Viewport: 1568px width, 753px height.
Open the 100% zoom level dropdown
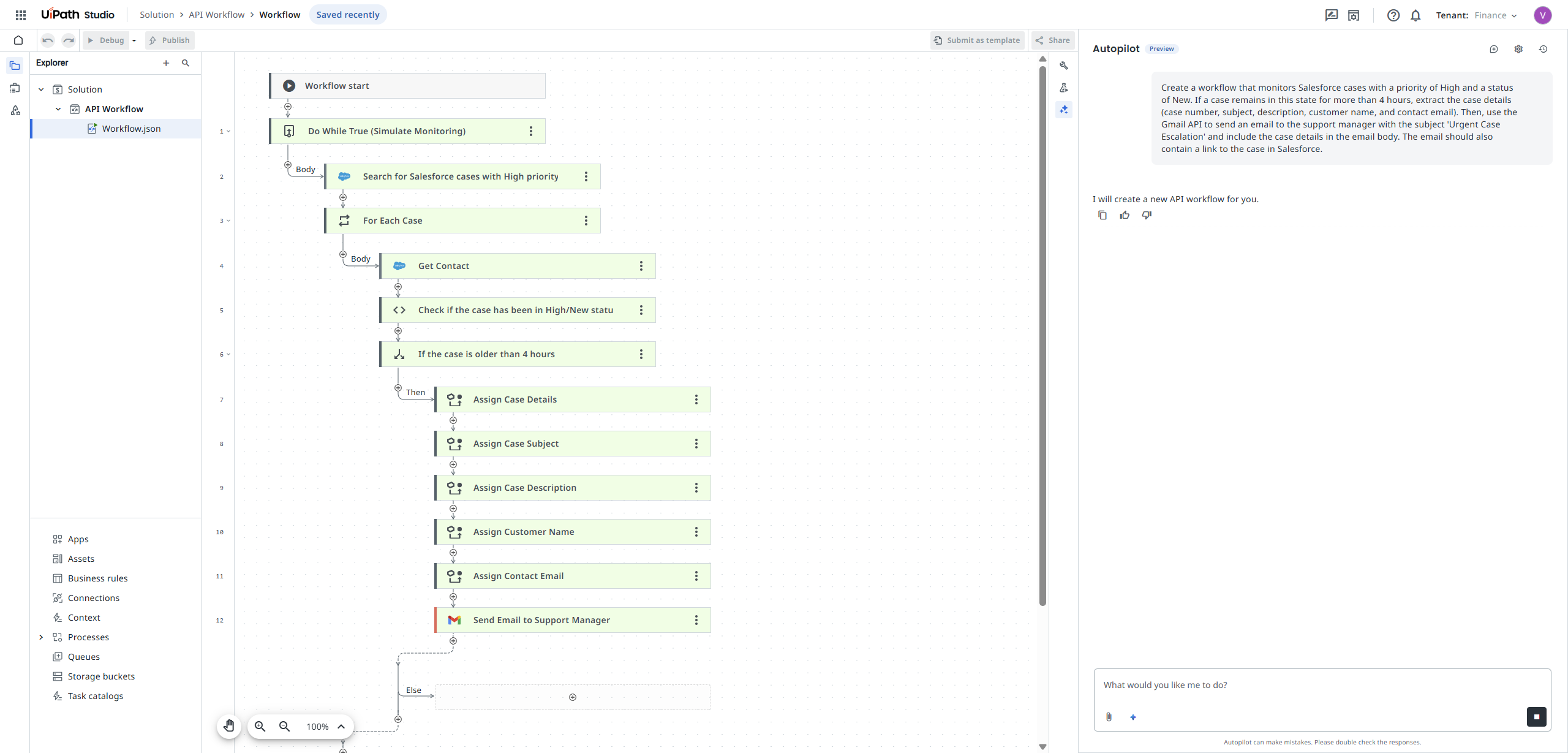coord(326,726)
